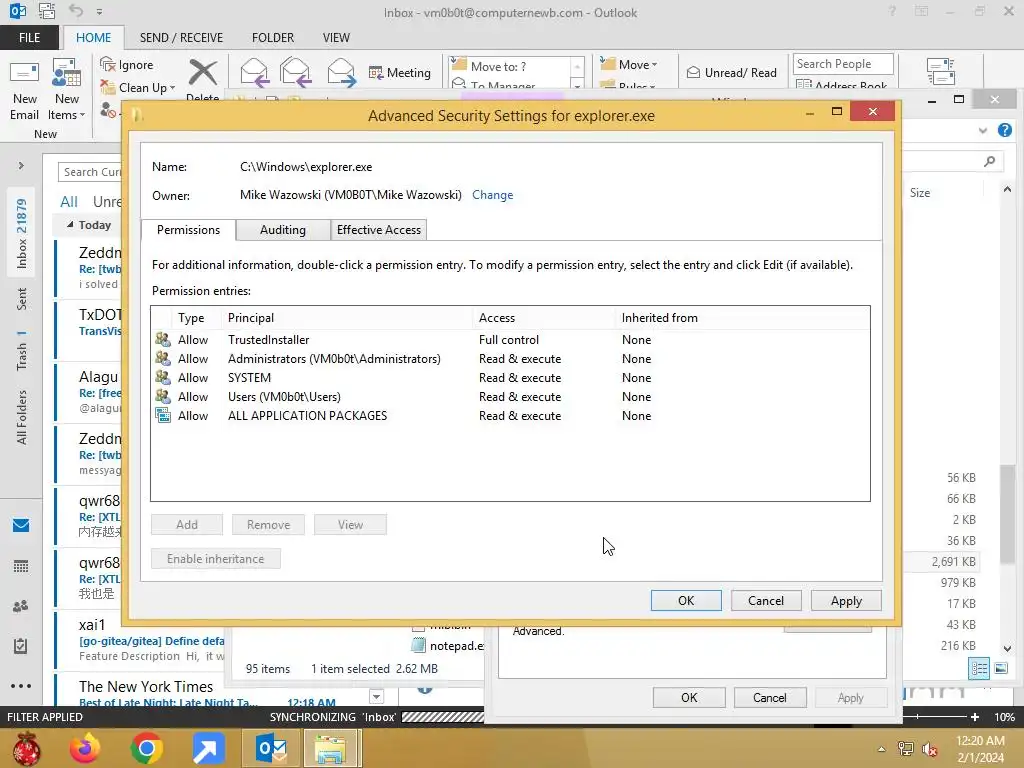
Task: Switch to Mail view icon
Action: pyautogui.click(x=21, y=525)
